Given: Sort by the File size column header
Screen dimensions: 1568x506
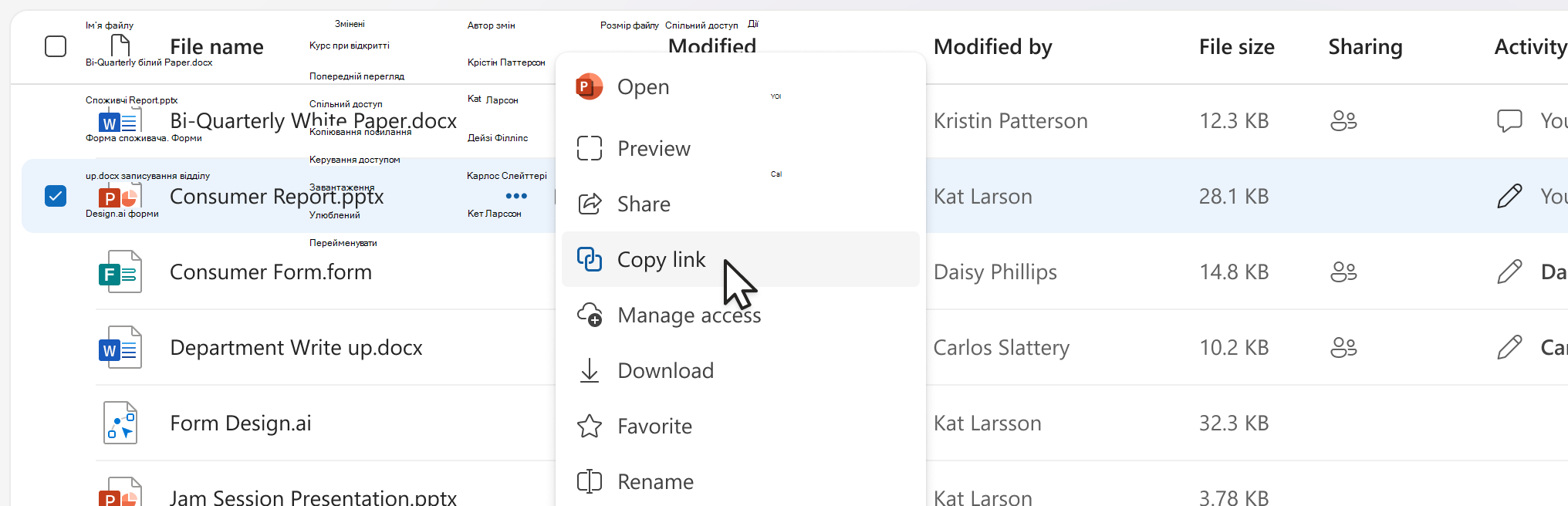Looking at the screenshot, I should click(1237, 47).
